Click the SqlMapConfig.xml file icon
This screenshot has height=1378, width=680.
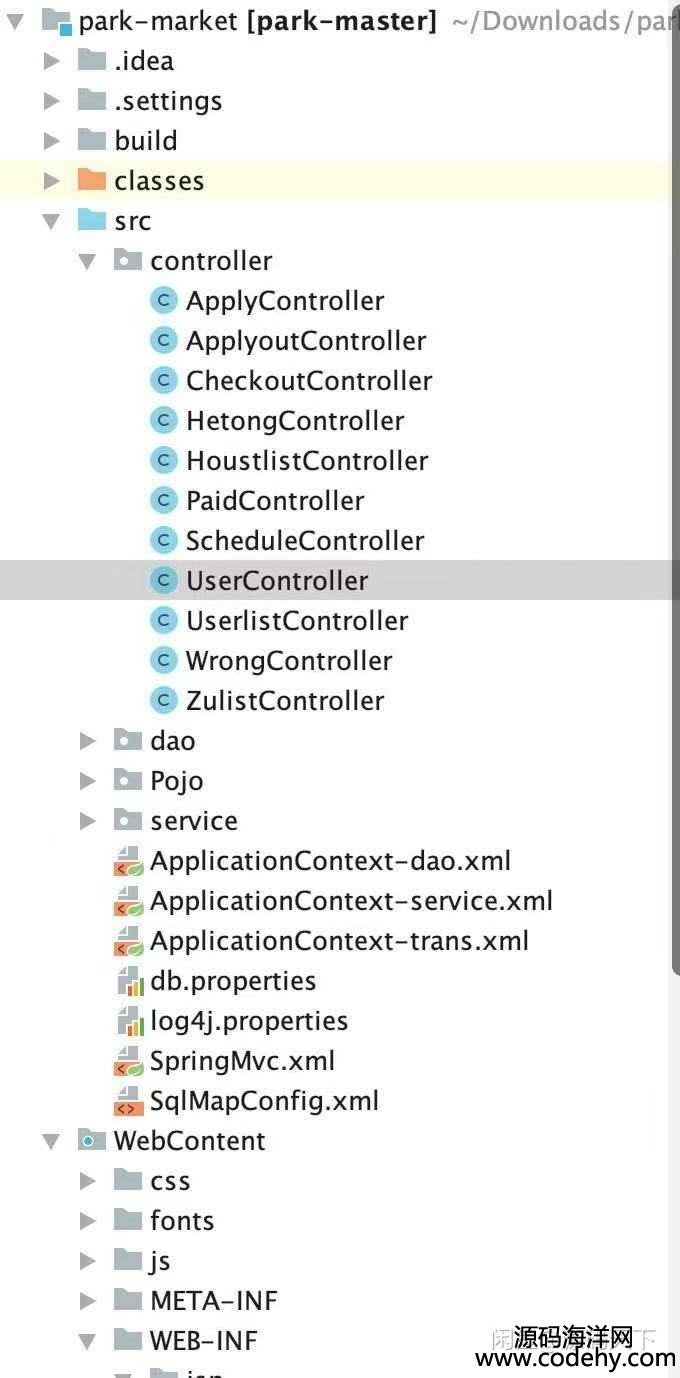[x=126, y=1101]
